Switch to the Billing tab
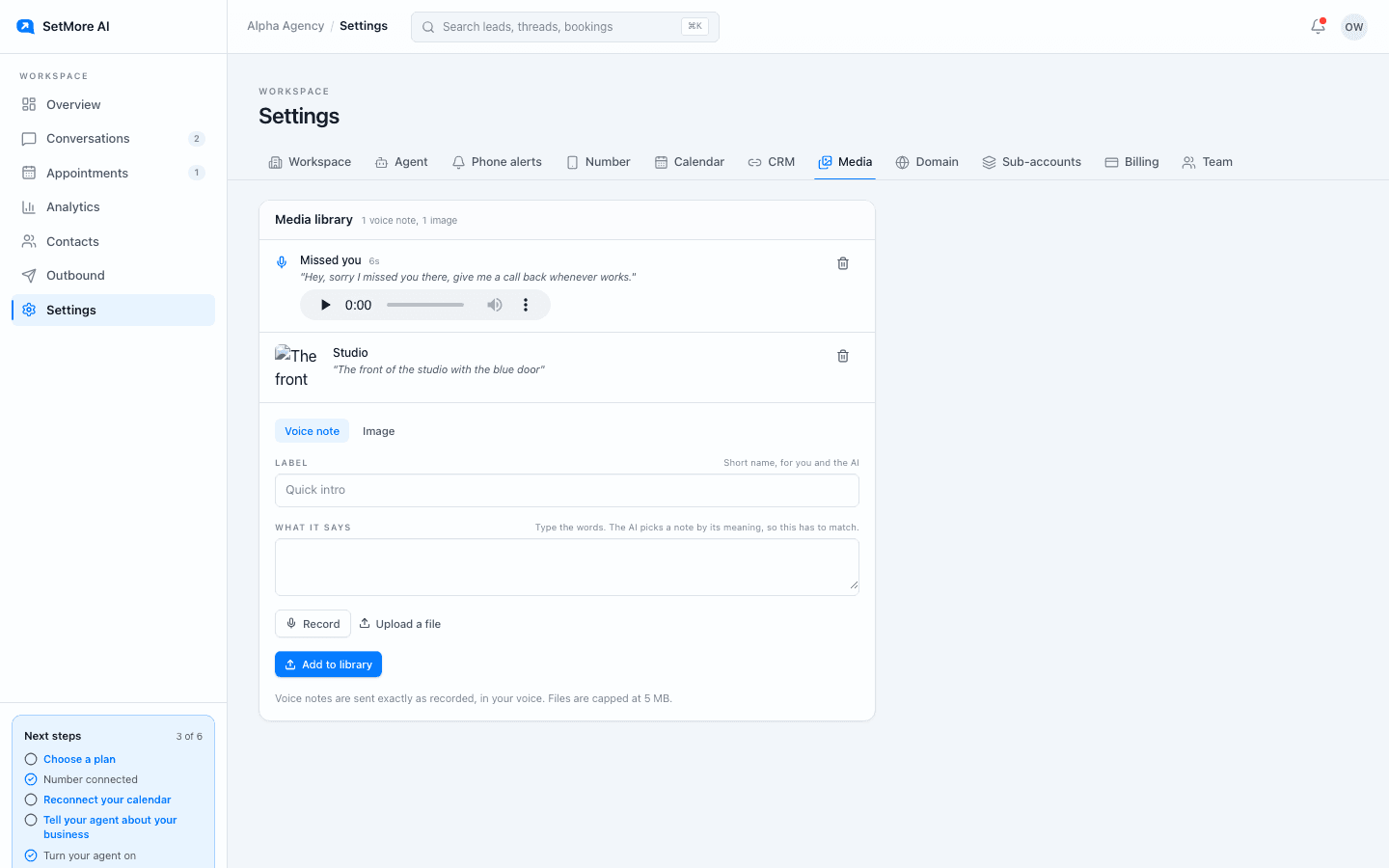 1131,162
